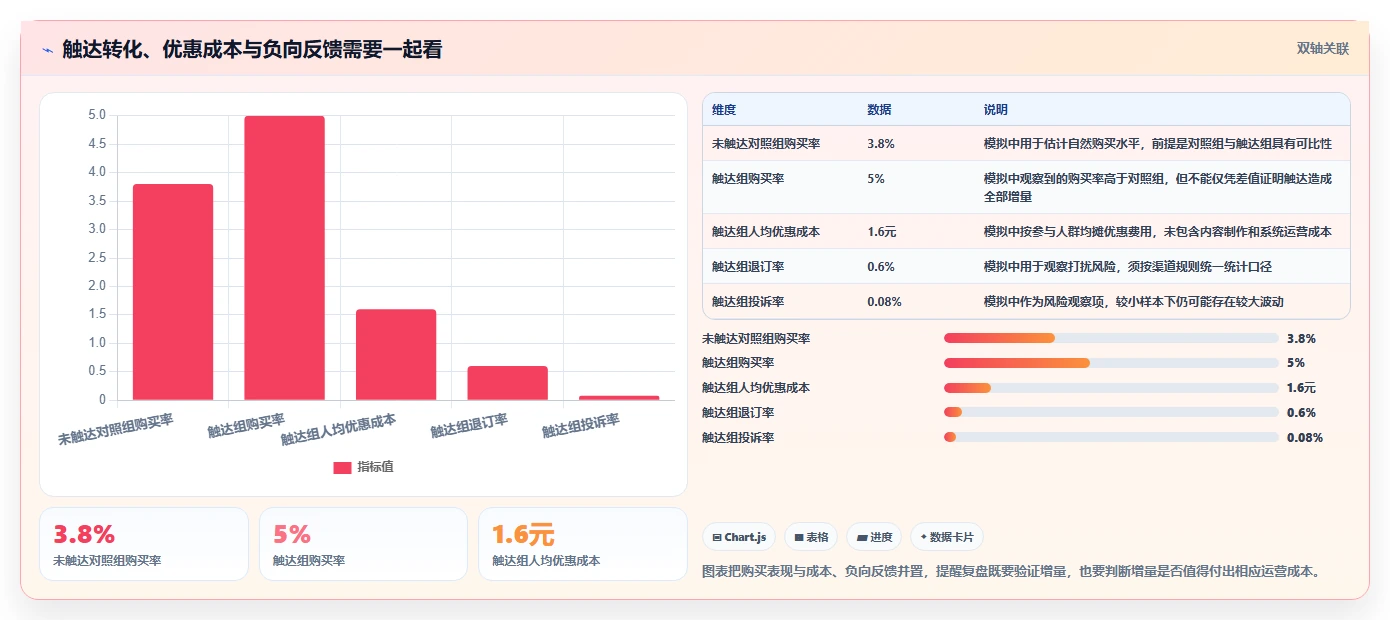Select the 表格 tag chip
This screenshot has height=620, width=1390.
pos(811,537)
